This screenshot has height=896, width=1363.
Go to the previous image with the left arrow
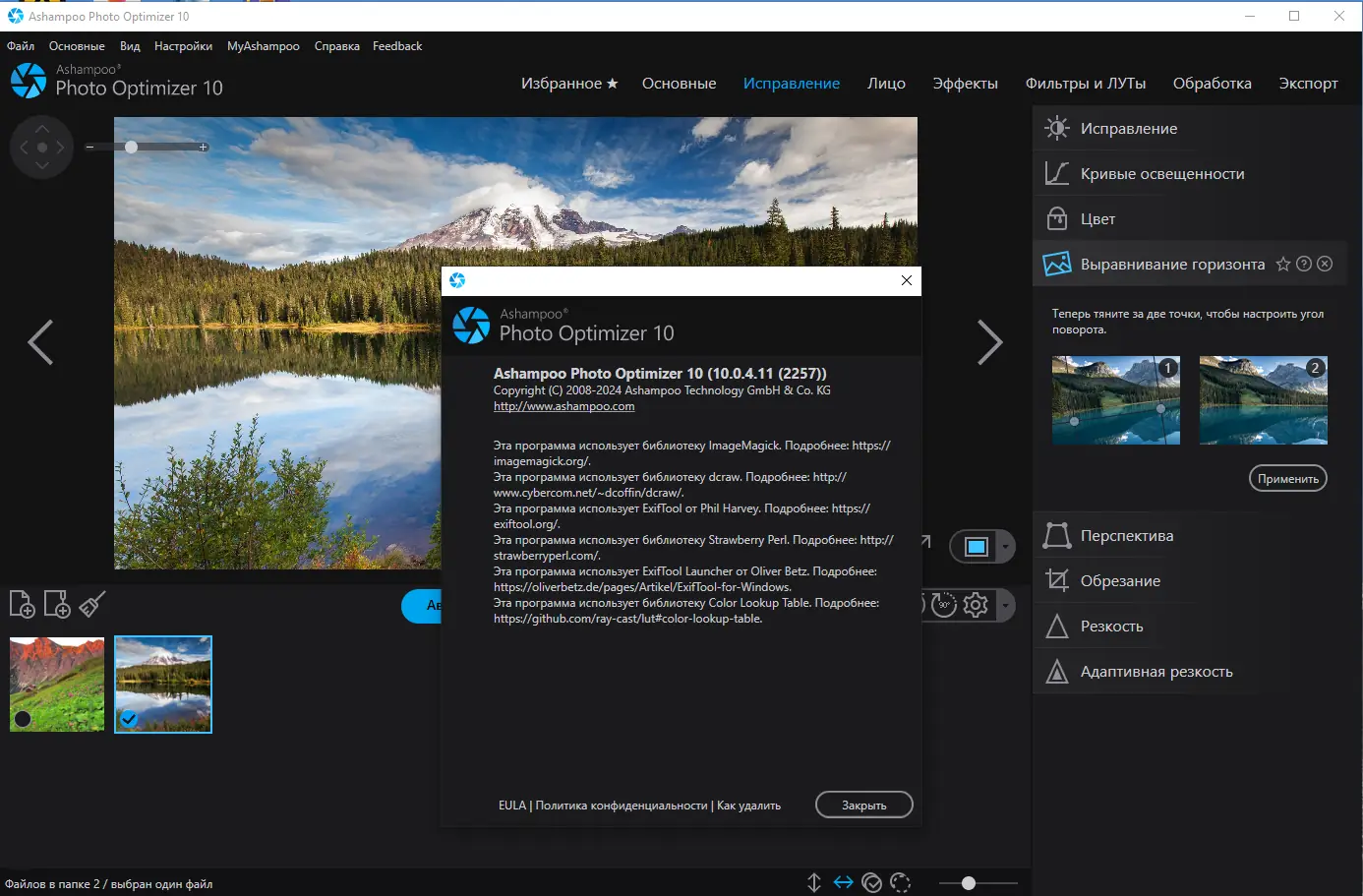coord(40,342)
